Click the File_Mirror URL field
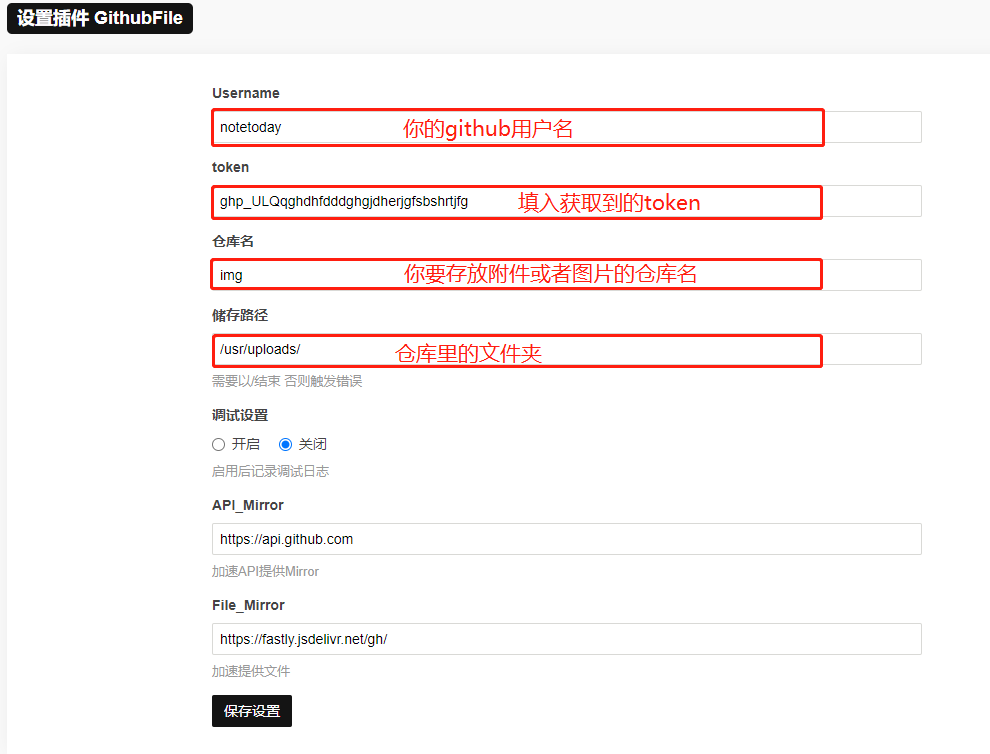Viewport: 990px width, 754px height. click(566, 639)
